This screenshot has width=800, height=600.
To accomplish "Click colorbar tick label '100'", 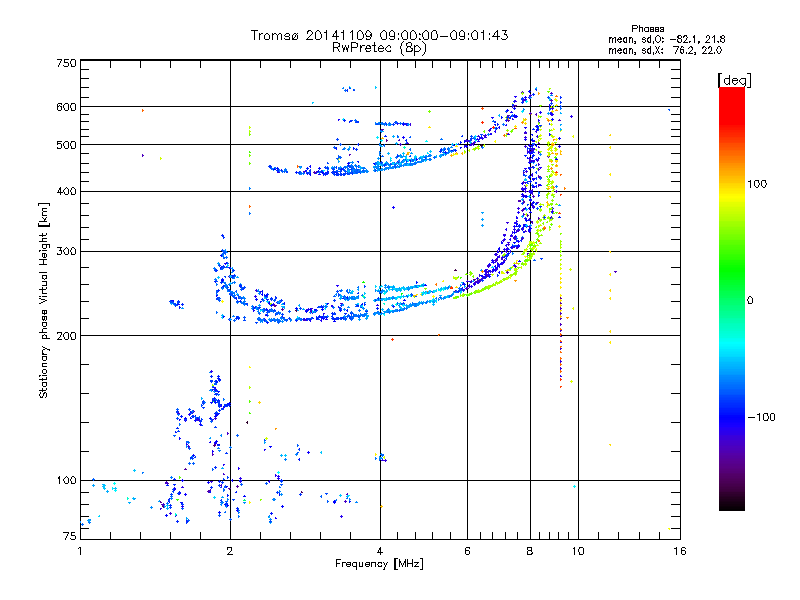I will 757,184.
